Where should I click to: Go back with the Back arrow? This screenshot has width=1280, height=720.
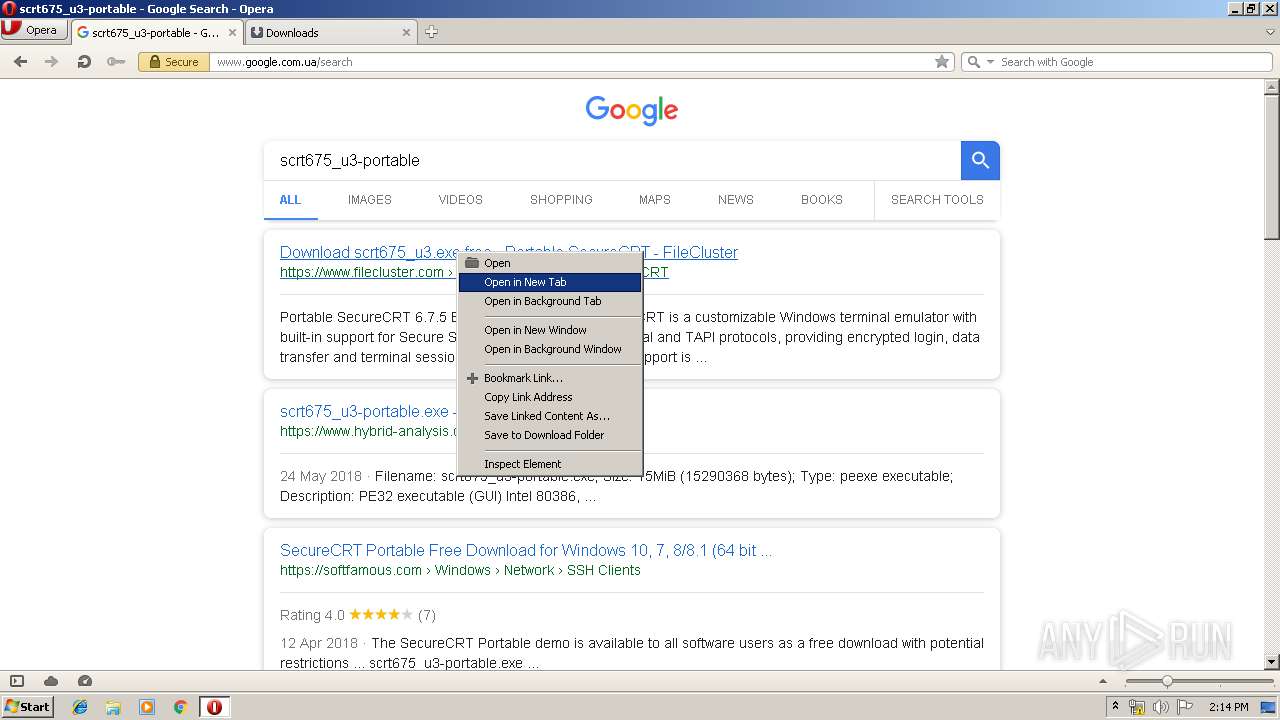pos(20,62)
